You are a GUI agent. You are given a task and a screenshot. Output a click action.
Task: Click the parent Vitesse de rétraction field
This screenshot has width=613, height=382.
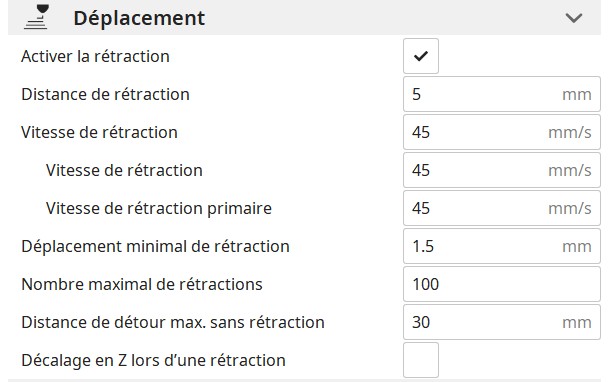tap(502, 132)
